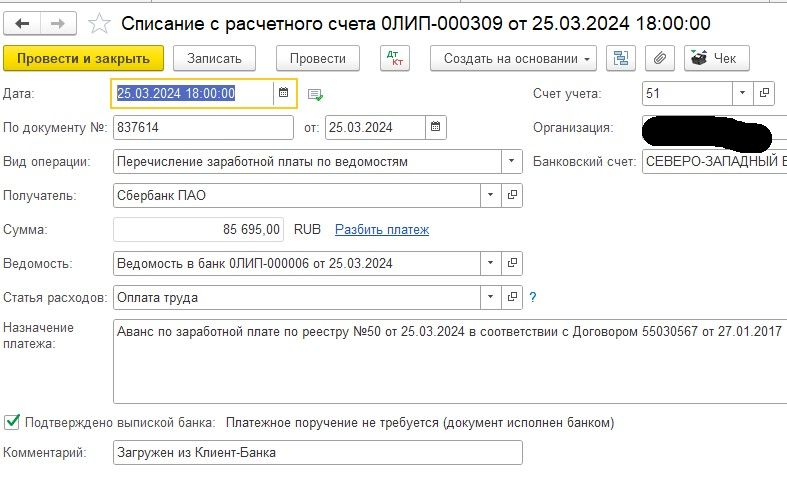Click the green document icon next to date

click(315, 94)
